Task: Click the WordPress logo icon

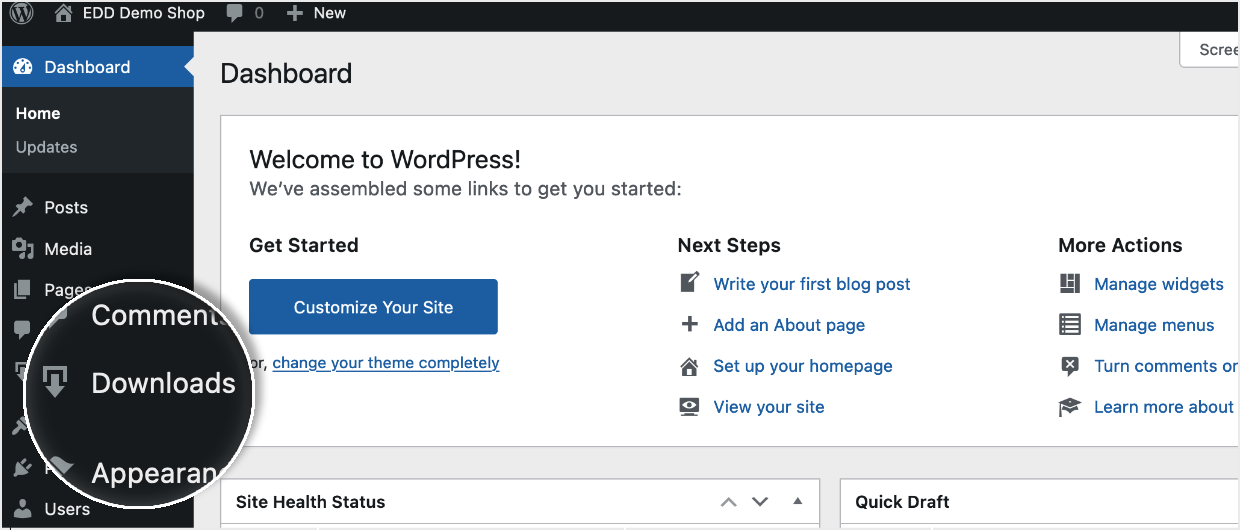Action: pos(21,14)
